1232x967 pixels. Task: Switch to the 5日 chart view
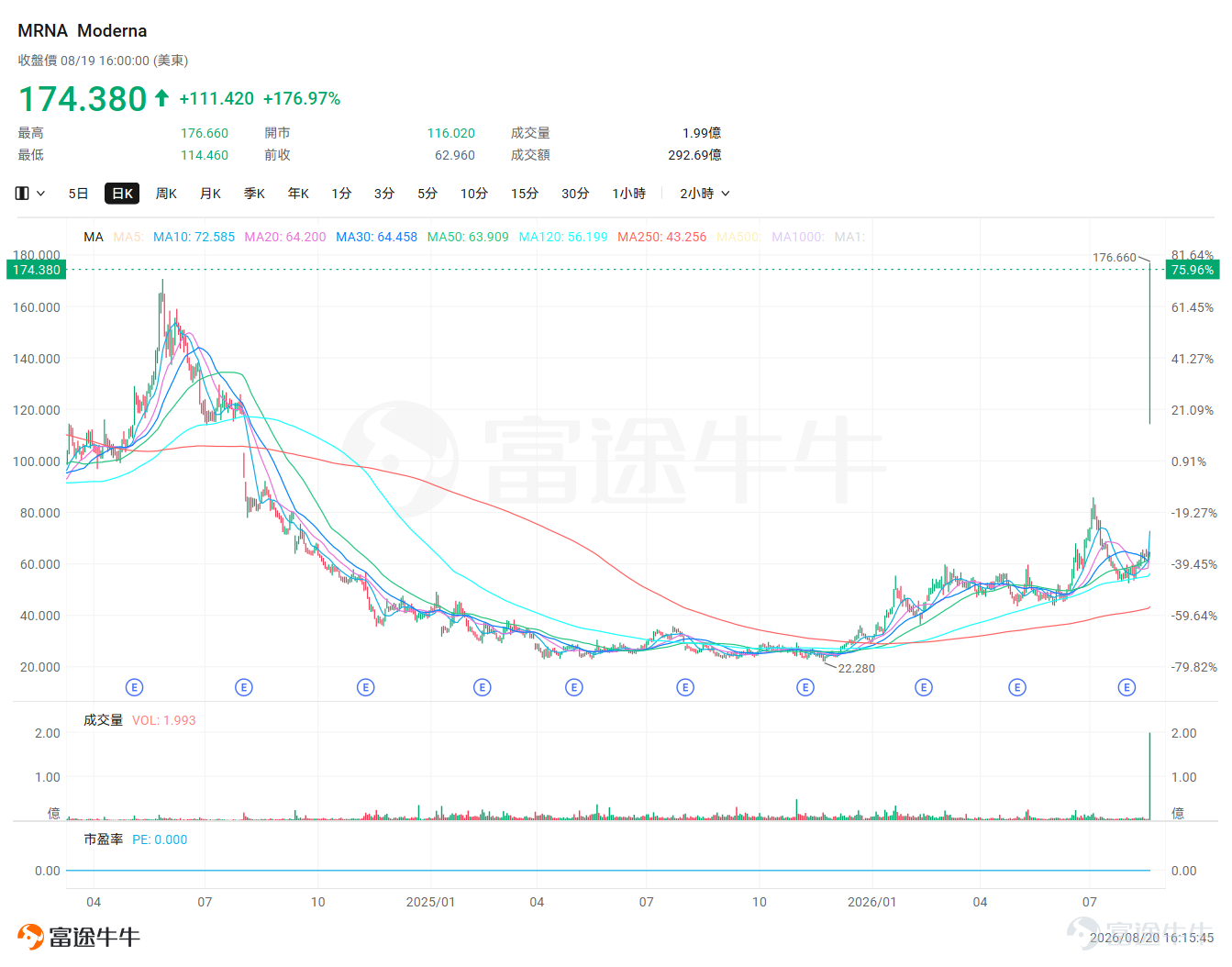[x=79, y=194]
